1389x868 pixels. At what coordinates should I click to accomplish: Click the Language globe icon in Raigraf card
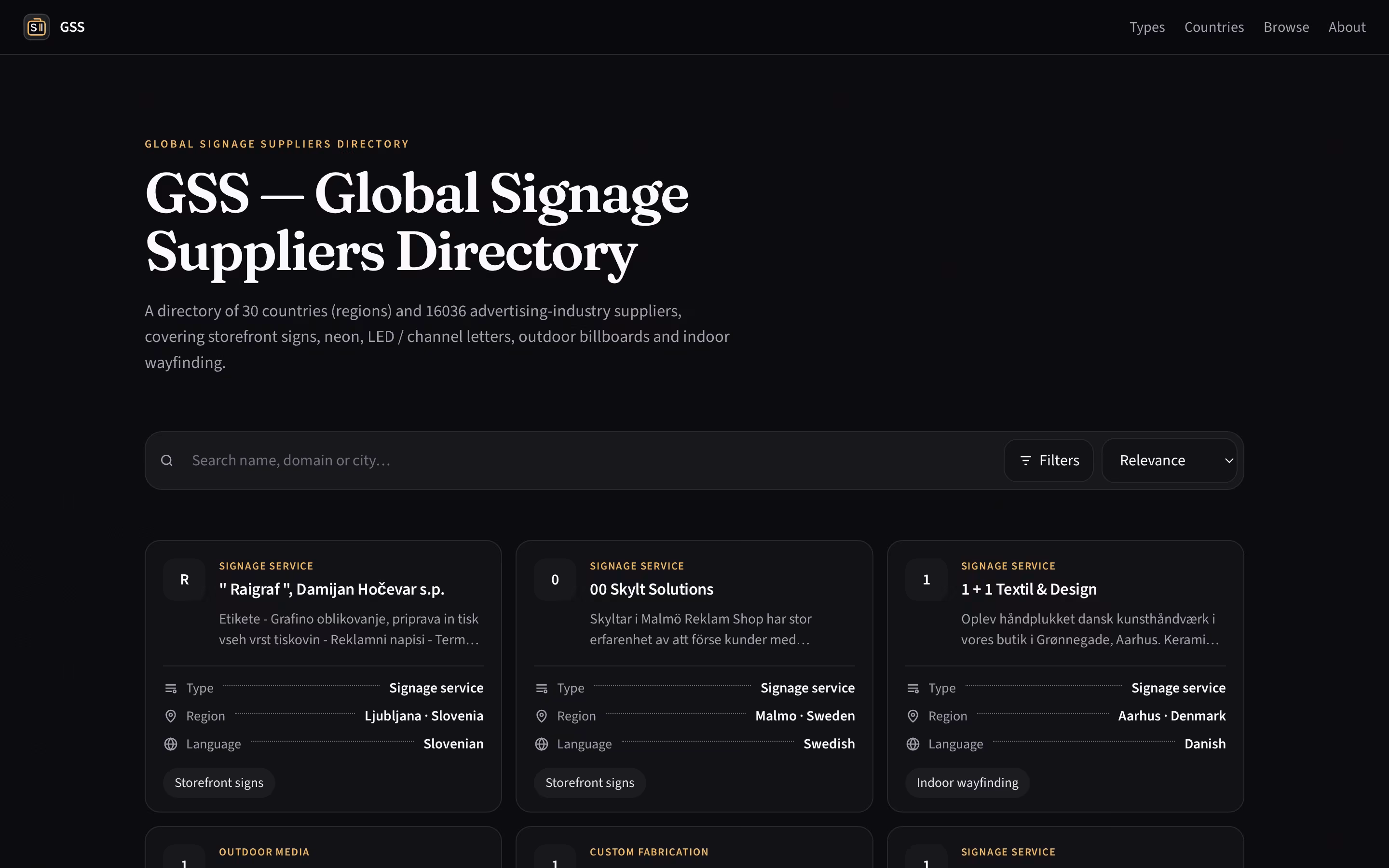170,744
